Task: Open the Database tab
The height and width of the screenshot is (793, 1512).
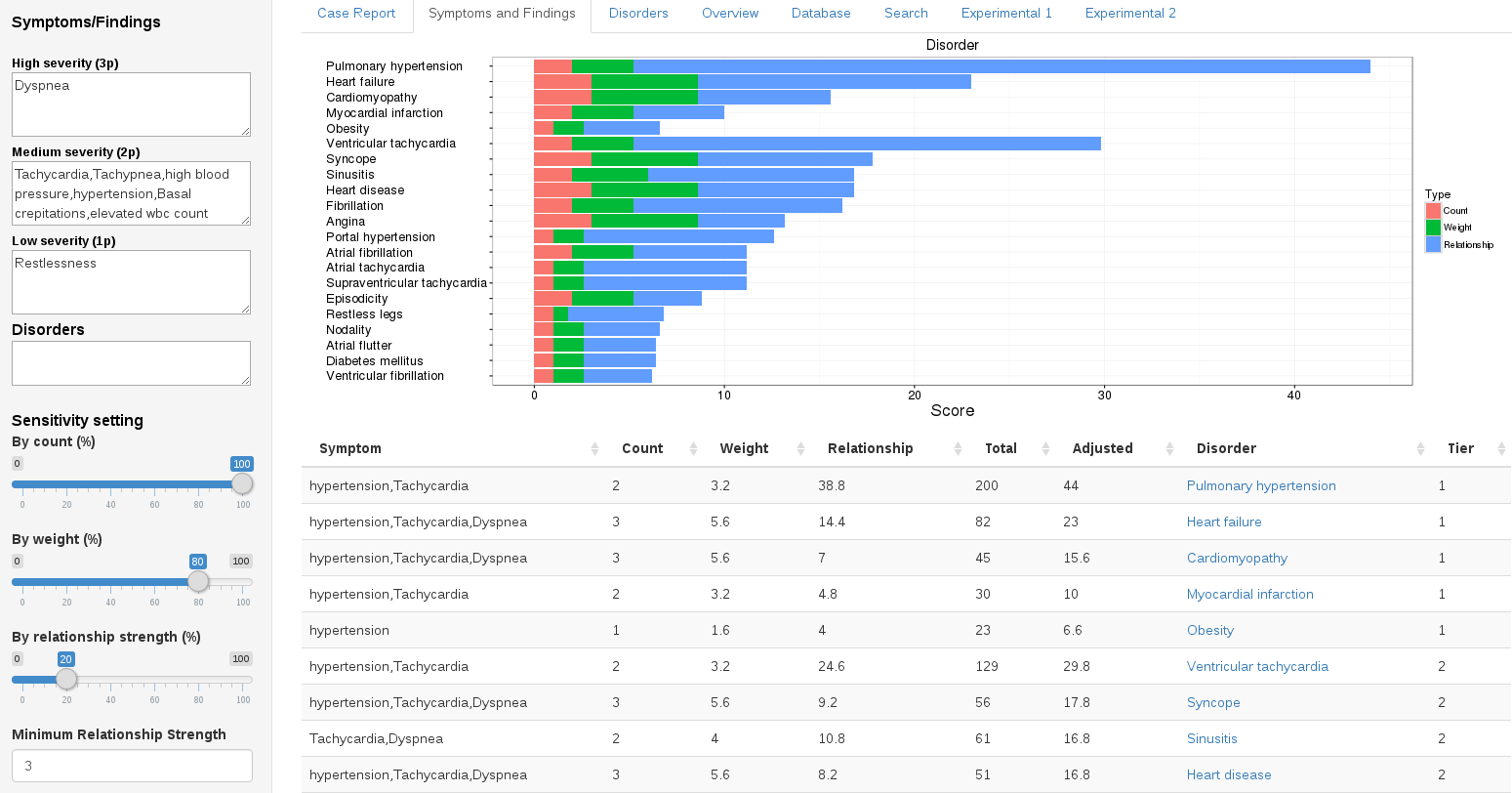Action: (x=821, y=14)
